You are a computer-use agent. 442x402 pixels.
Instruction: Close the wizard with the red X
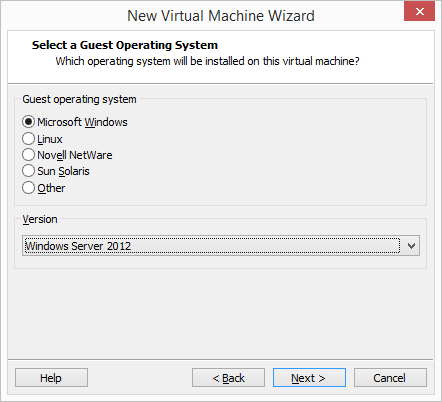(x=419, y=11)
